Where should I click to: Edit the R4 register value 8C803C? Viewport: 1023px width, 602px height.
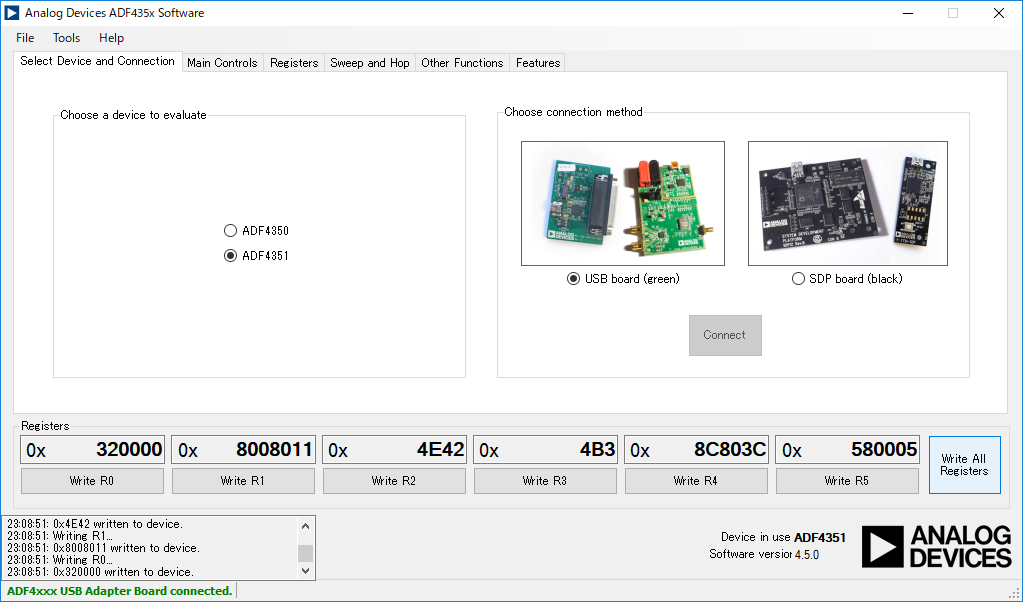pos(696,450)
